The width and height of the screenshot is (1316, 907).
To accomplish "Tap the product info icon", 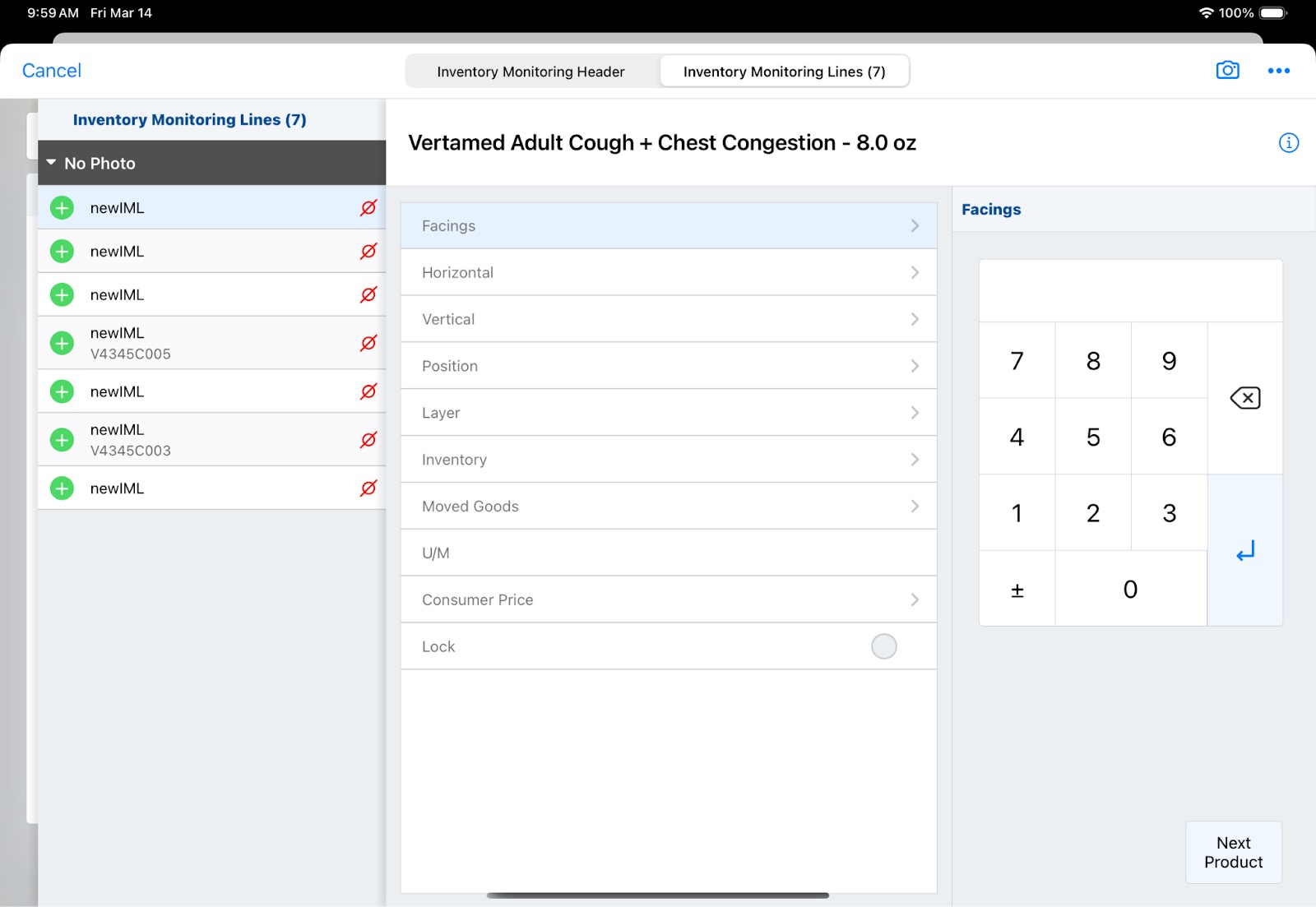I will click(x=1288, y=143).
